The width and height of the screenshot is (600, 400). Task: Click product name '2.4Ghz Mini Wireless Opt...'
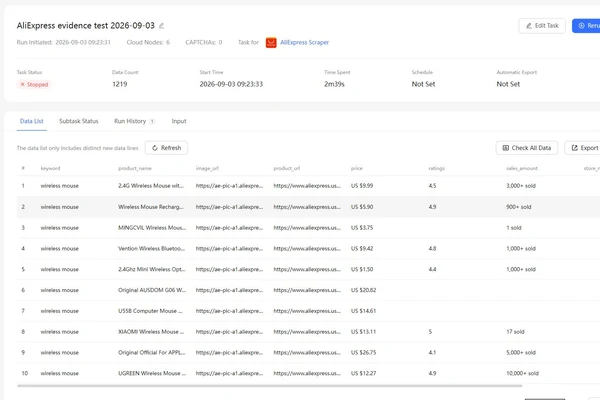(x=152, y=269)
